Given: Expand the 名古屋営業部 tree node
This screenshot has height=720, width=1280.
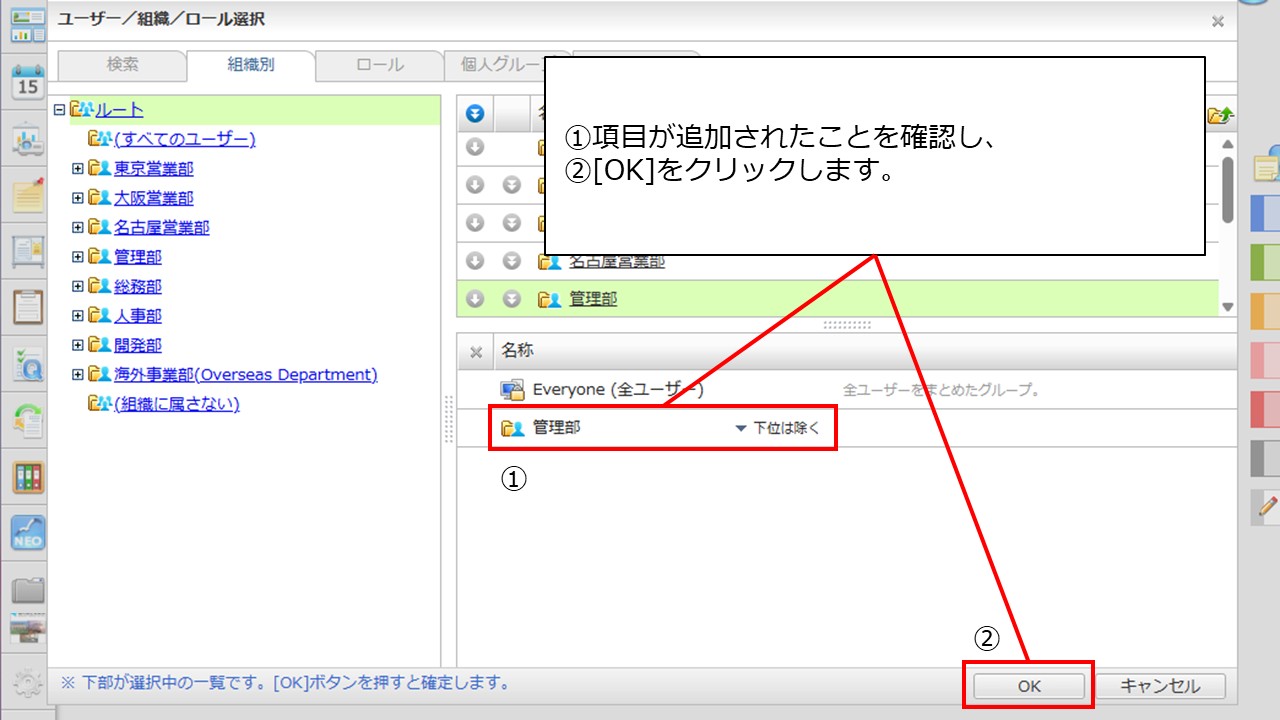Looking at the screenshot, I should (x=78, y=228).
